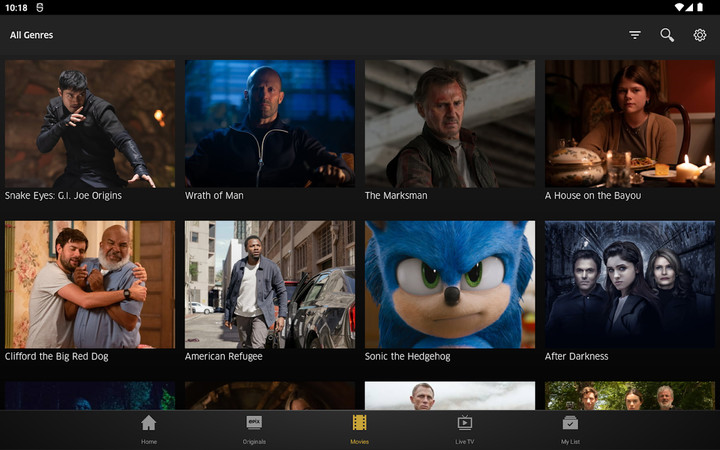This screenshot has width=720, height=450.
Task: Tap the My List icon
Action: [x=570, y=422]
